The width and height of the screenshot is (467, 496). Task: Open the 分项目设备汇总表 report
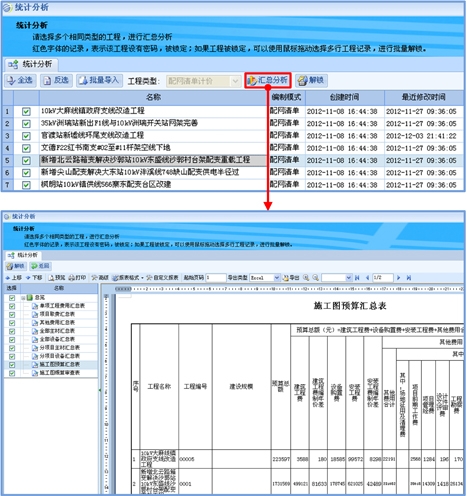click(x=56, y=356)
